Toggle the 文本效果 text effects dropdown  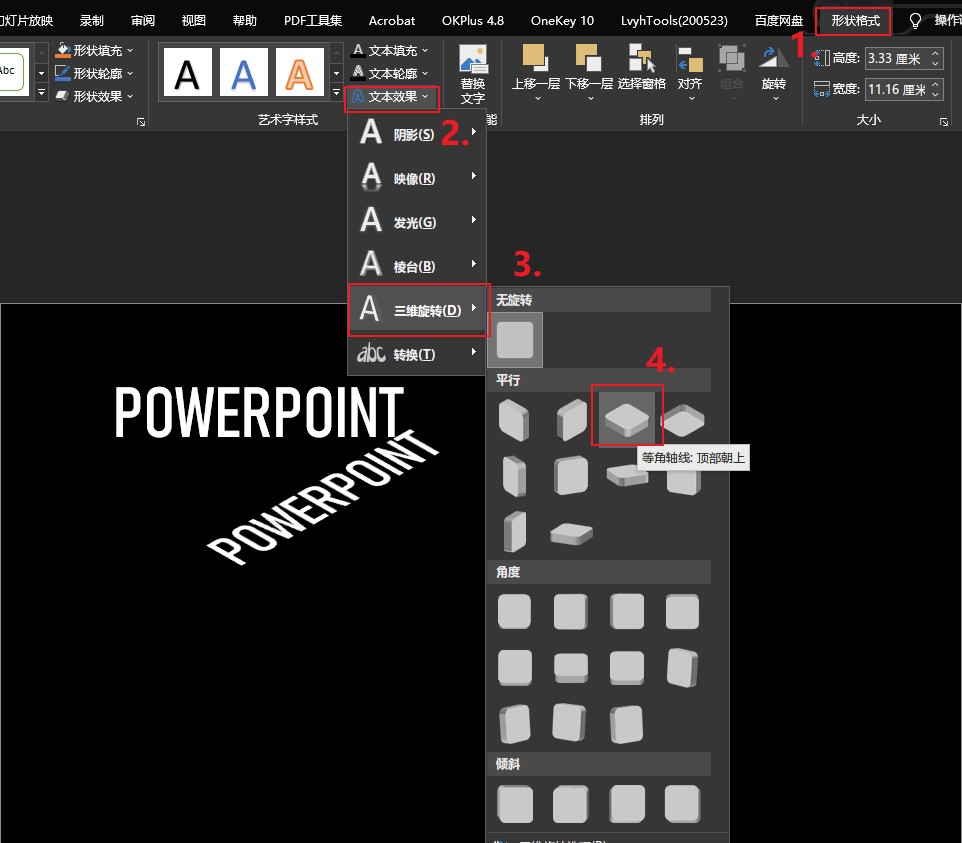pyautogui.click(x=391, y=98)
